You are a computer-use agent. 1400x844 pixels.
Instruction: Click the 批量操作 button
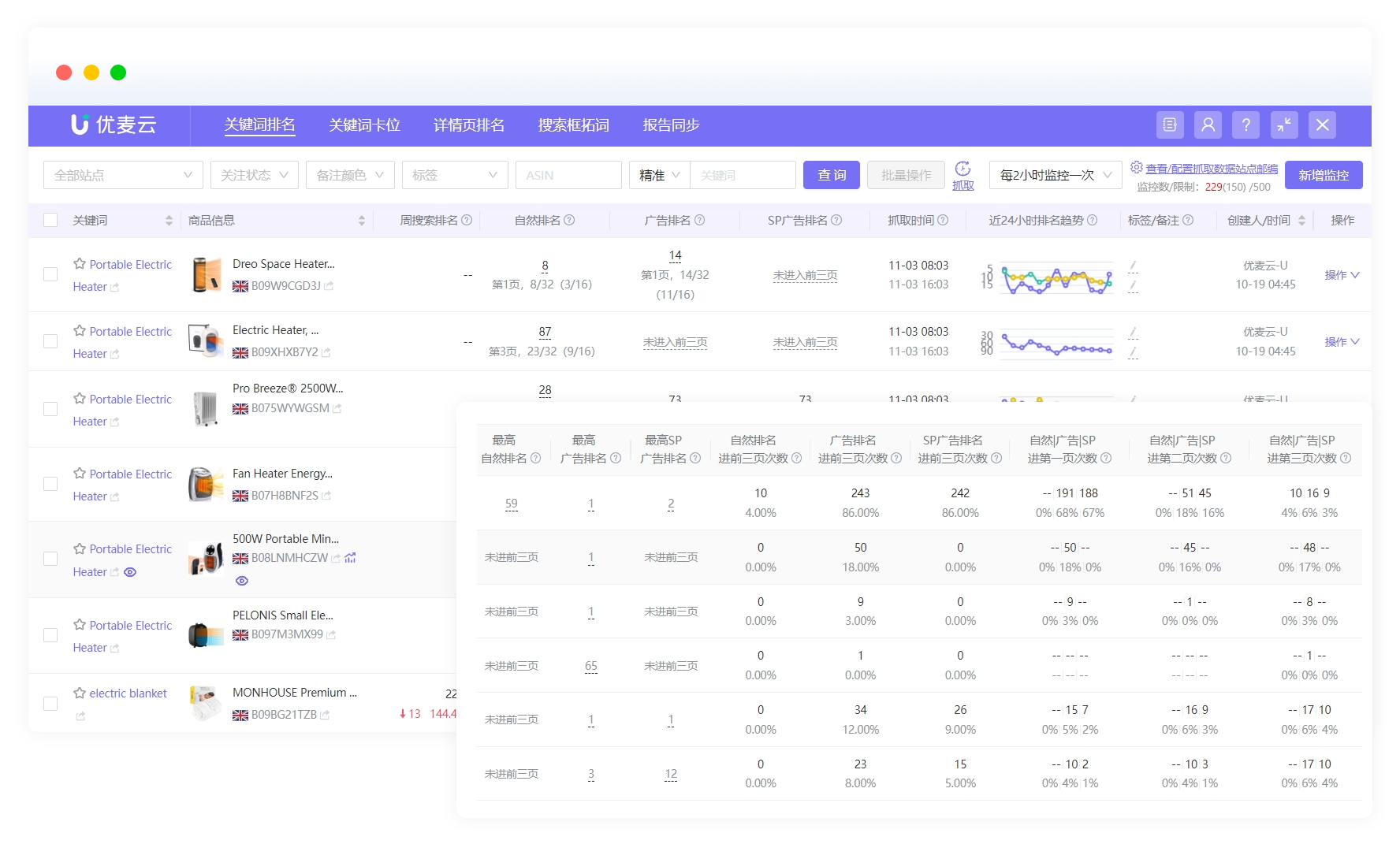(x=906, y=175)
